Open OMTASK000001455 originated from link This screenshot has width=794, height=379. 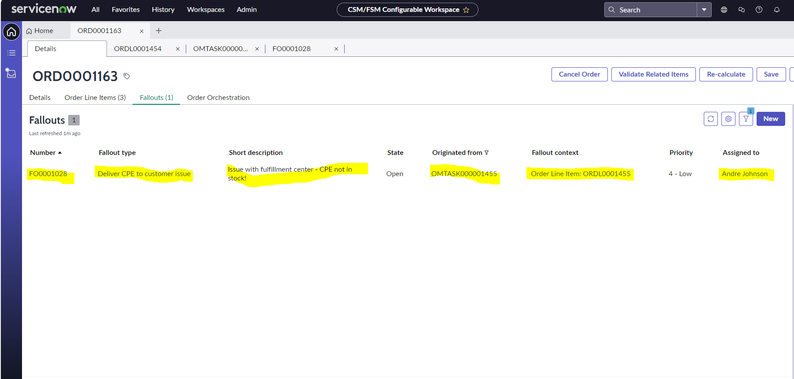coord(464,174)
